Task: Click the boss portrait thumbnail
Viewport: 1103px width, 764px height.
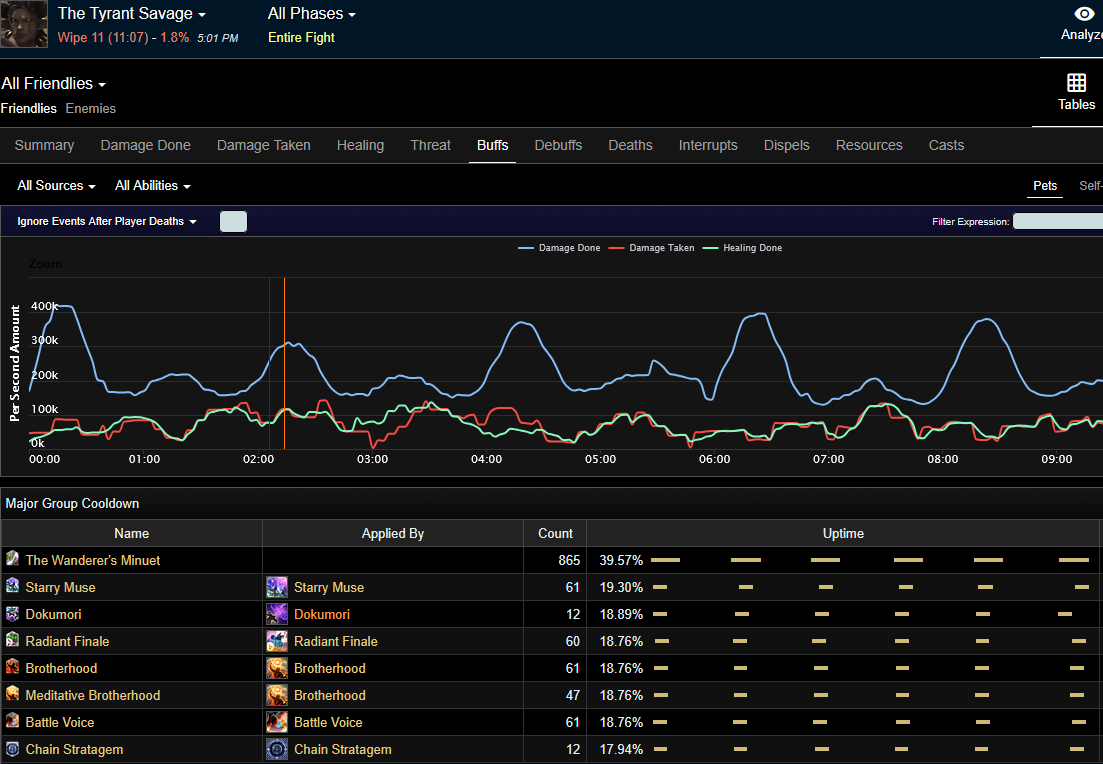Action: pos(24,24)
